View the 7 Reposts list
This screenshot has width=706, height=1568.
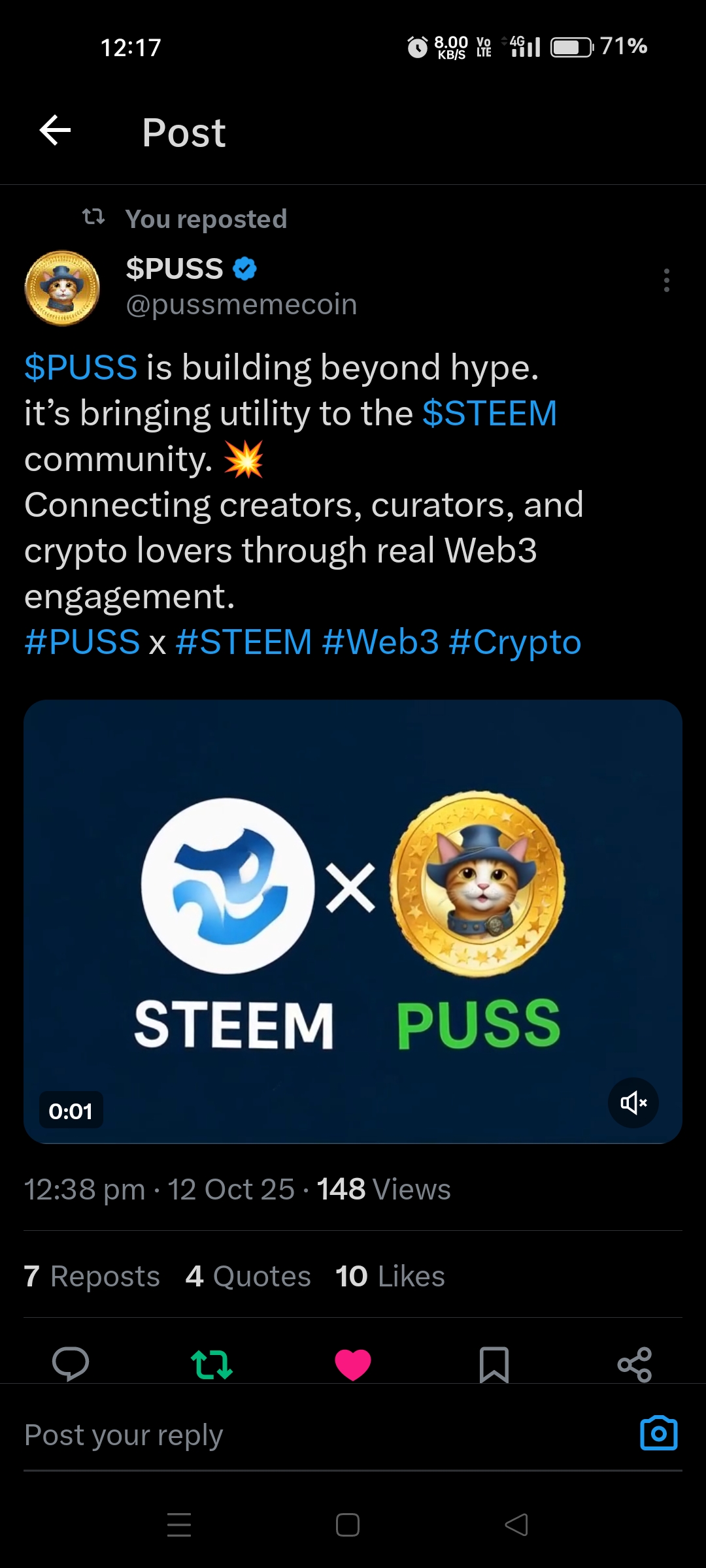92,1276
